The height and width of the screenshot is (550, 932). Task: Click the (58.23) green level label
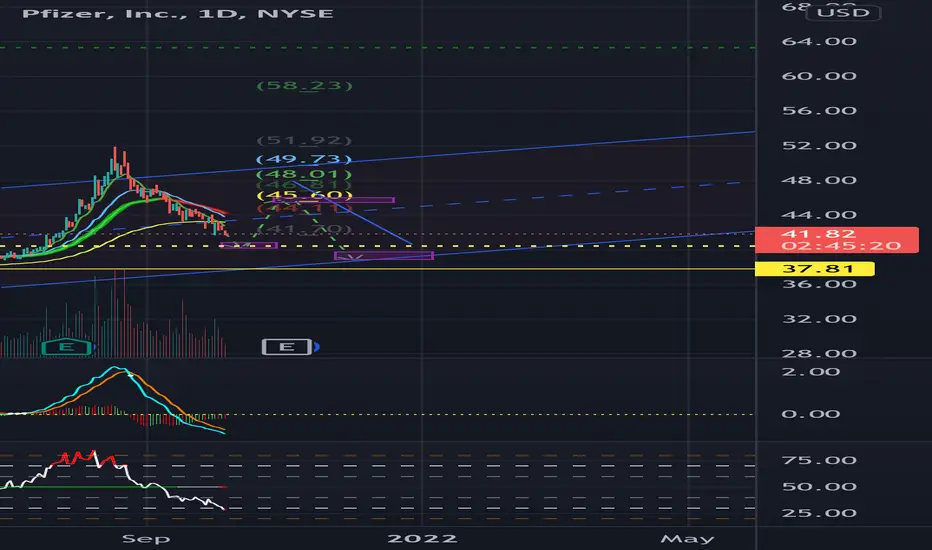pyautogui.click(x=304, y=86)
